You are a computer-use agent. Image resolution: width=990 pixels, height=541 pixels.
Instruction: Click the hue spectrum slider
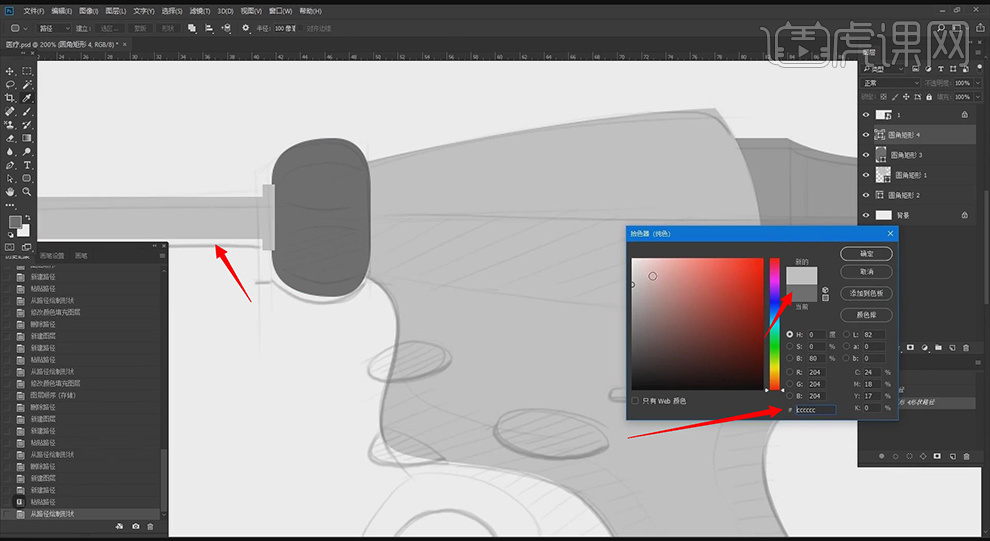point(774,324)
